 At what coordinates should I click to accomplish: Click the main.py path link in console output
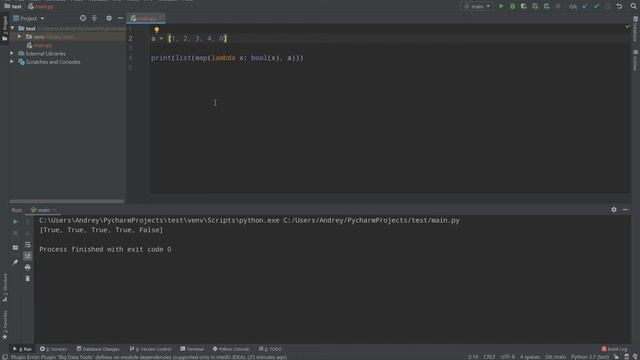click(x=371, y=220)
